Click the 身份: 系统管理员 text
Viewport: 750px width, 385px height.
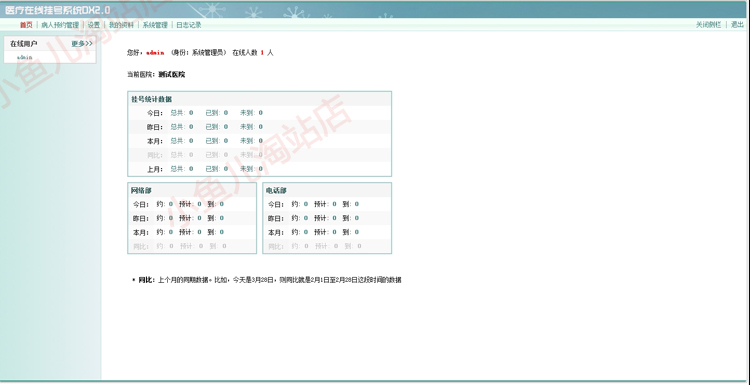pos(199,53)
